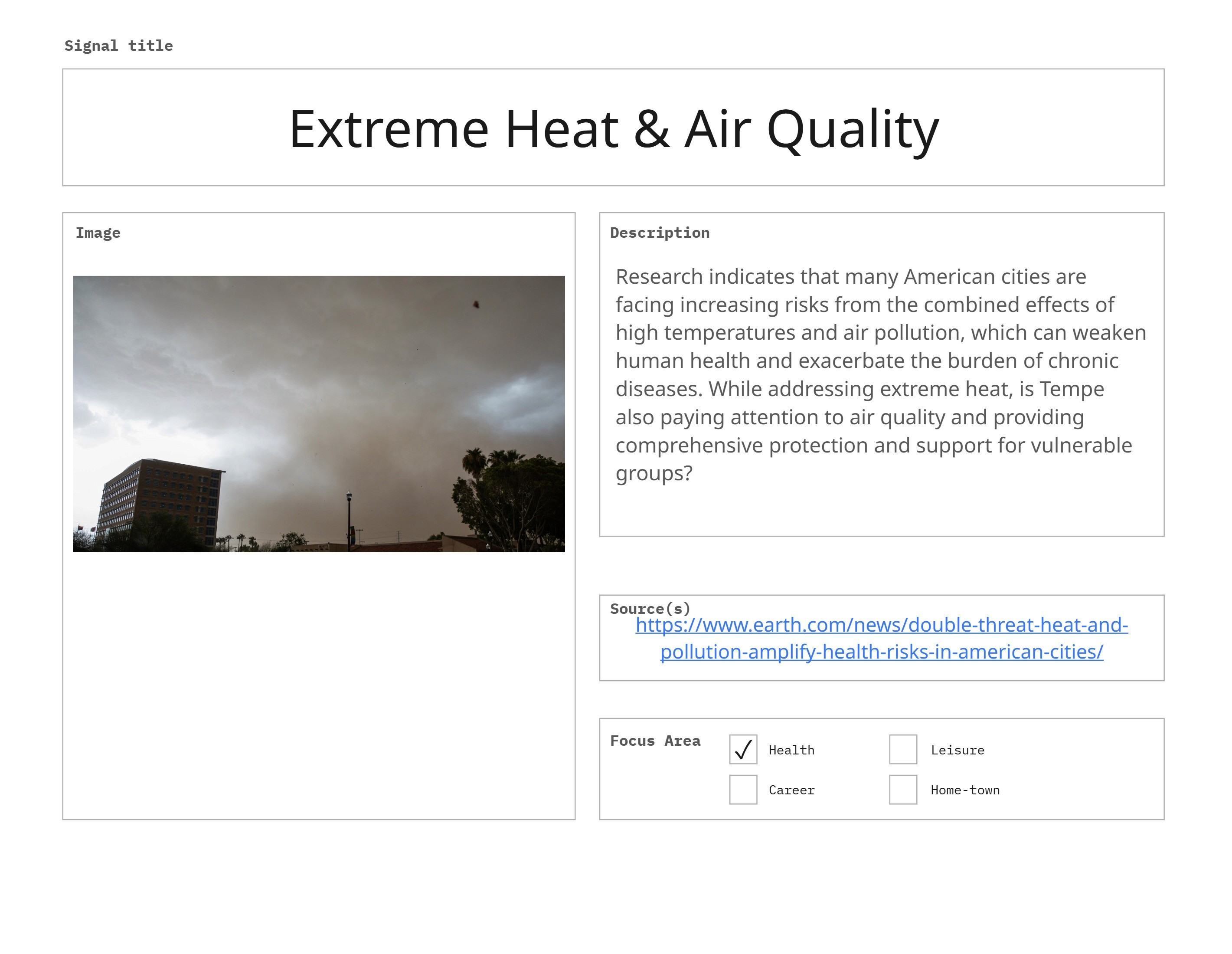This screenshot has height=954, width=1232.
Task: Click the Description section label
Action: pos(660,233)
